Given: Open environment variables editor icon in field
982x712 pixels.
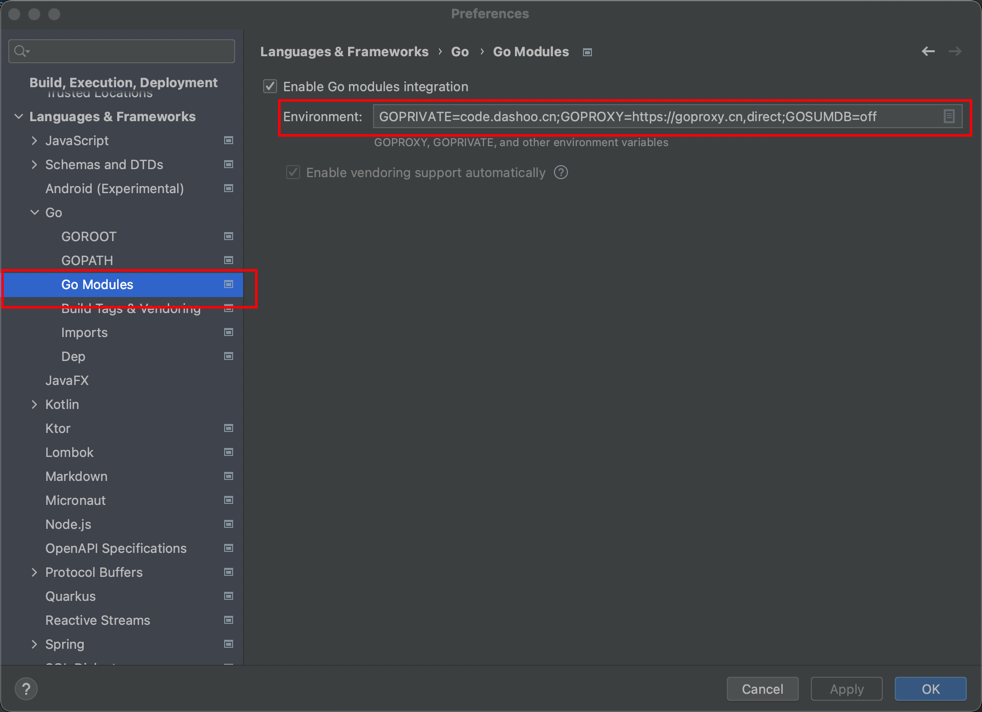Looking at the screenshot, I should pyautogui.click(x=949, y=117).
